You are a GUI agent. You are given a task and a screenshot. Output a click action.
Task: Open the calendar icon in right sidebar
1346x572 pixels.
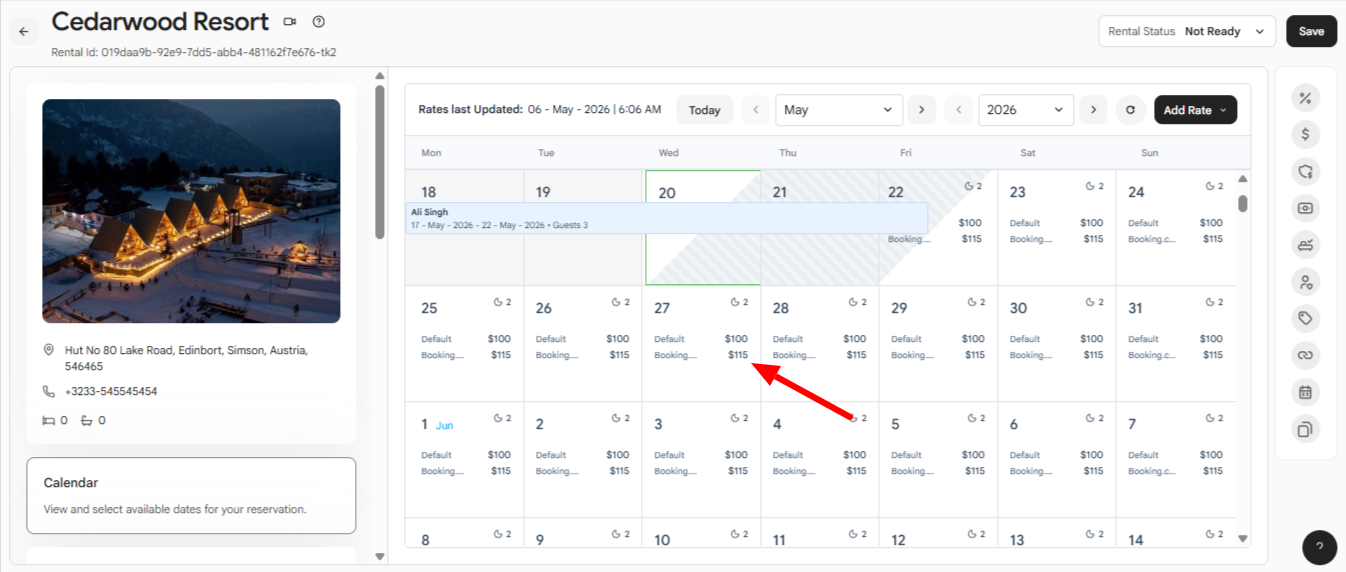coord(1305,392)
